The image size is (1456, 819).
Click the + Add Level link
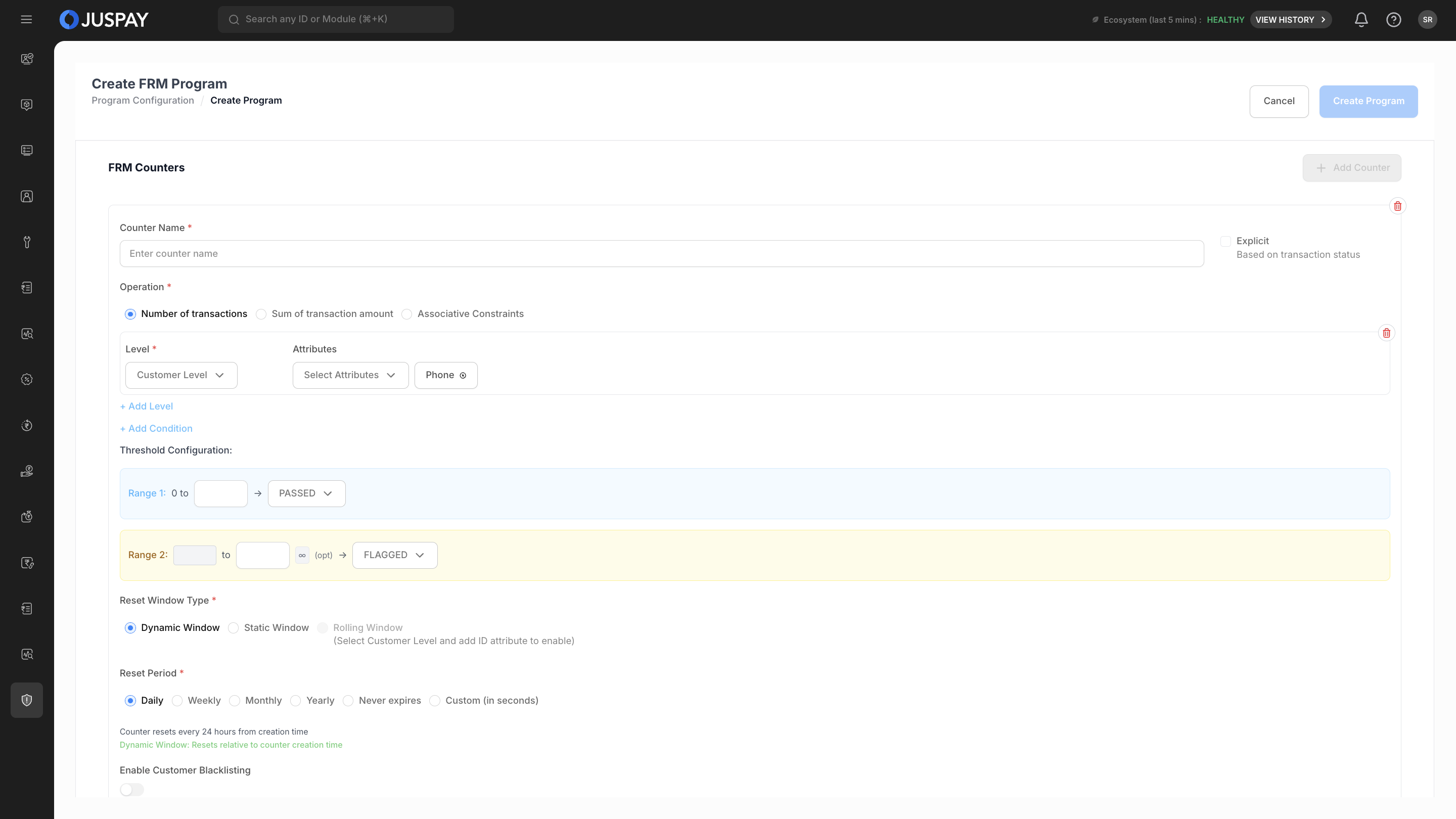pos(147,406)
